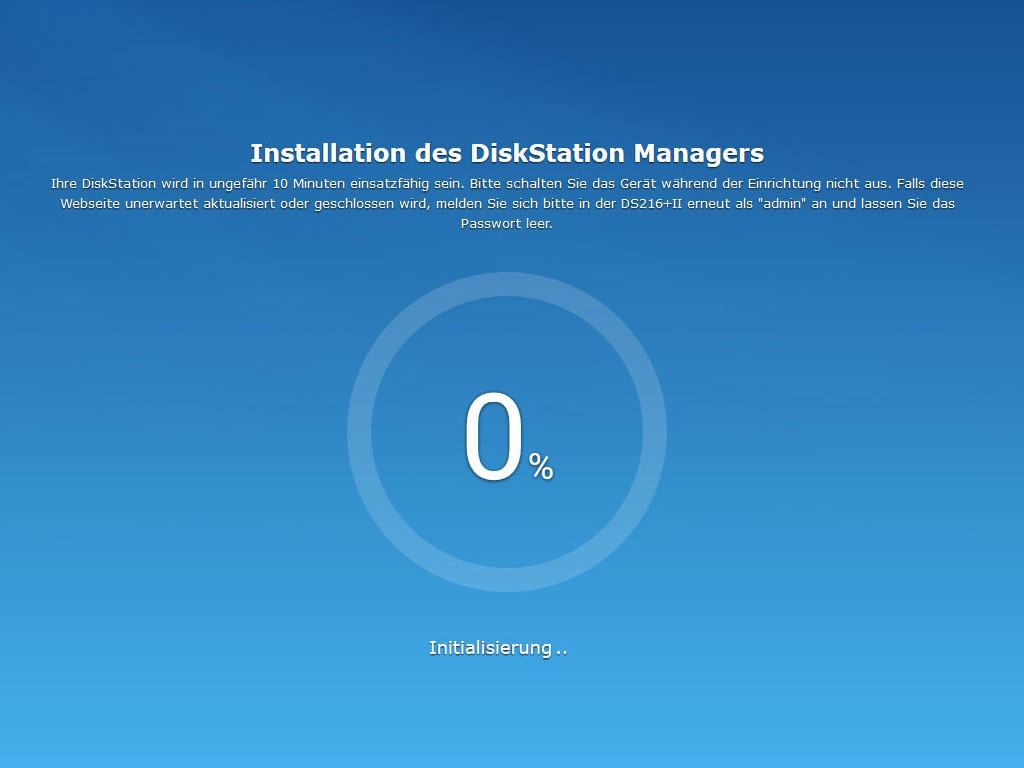Viewport: 1024px width, 768px height.
Task: Click the large "0" percentage value
Action: coord(494,436)
